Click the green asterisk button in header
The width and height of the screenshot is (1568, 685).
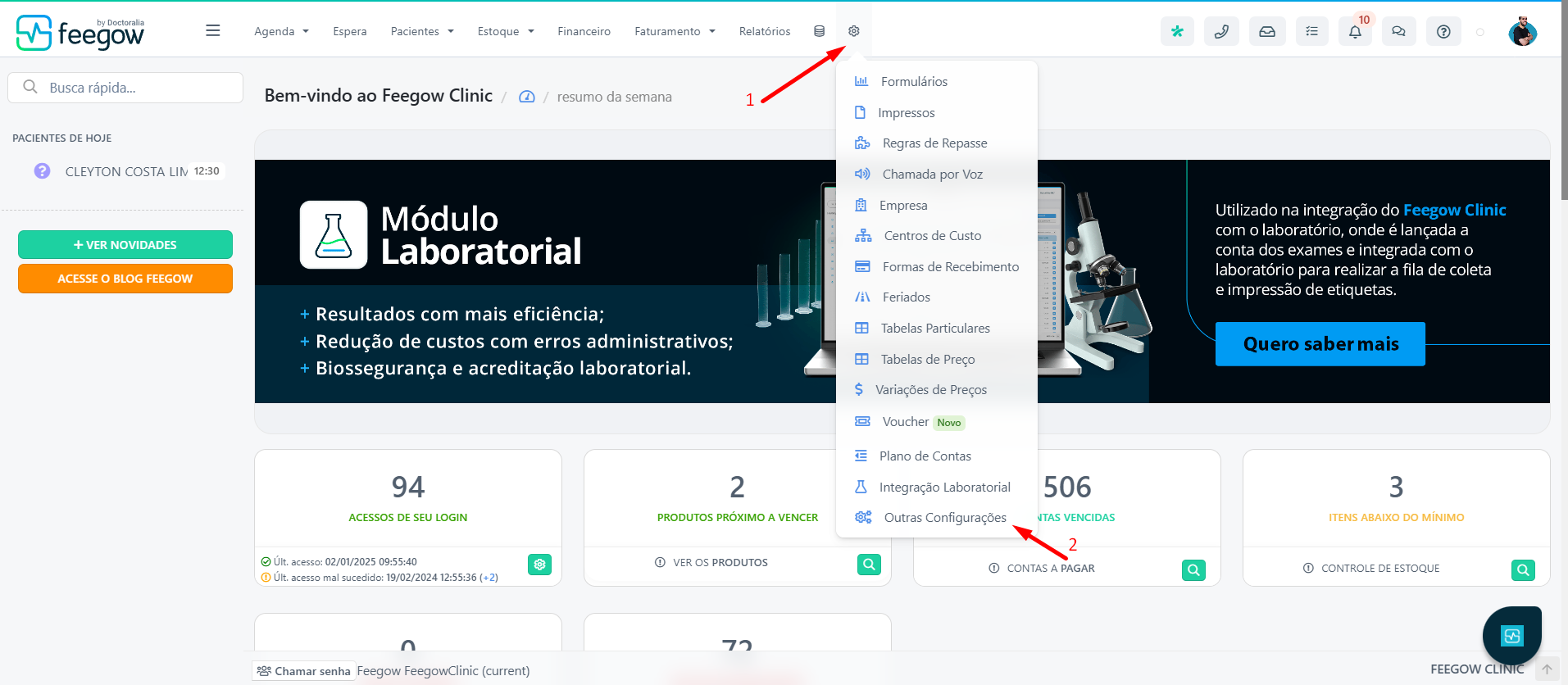tap(1177, 31)
